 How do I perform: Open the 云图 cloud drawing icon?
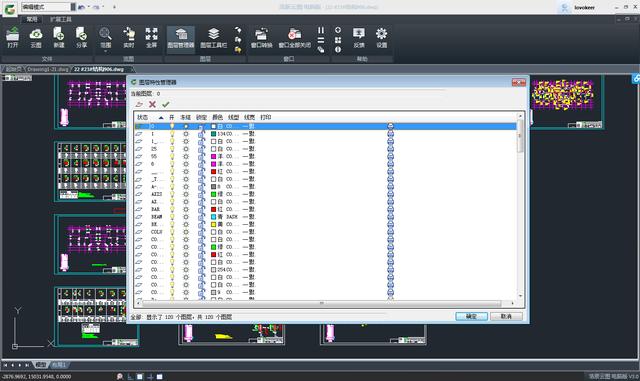tap(36, 37)
